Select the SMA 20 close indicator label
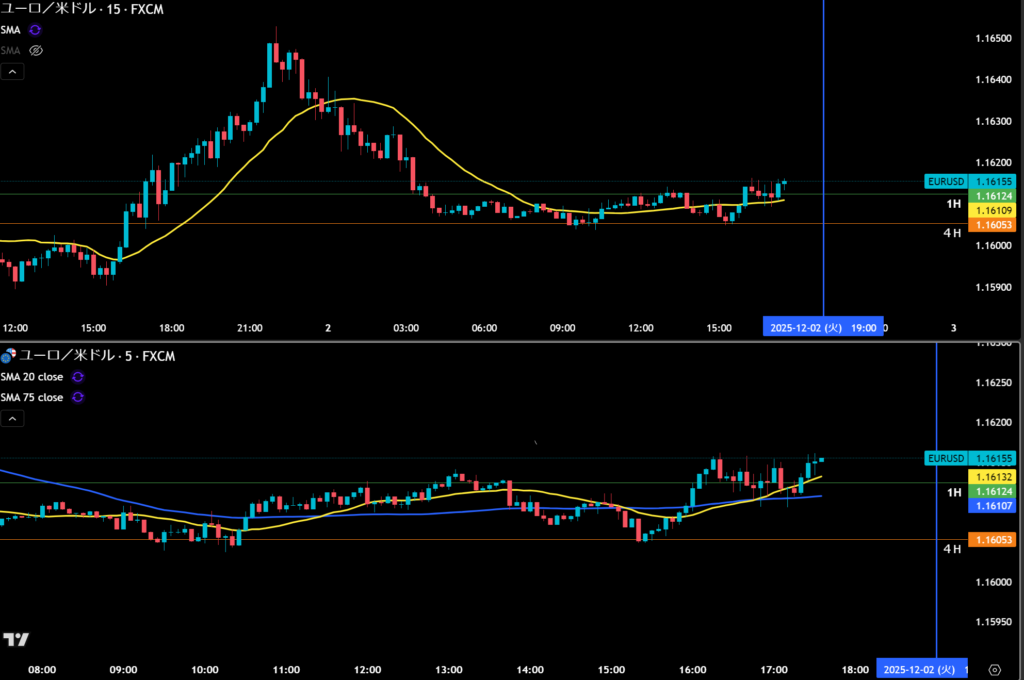 31,377
